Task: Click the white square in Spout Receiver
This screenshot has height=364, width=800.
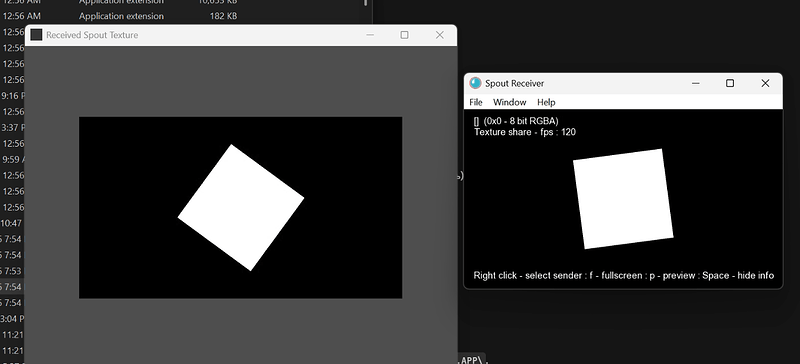Action: (623, 199)
